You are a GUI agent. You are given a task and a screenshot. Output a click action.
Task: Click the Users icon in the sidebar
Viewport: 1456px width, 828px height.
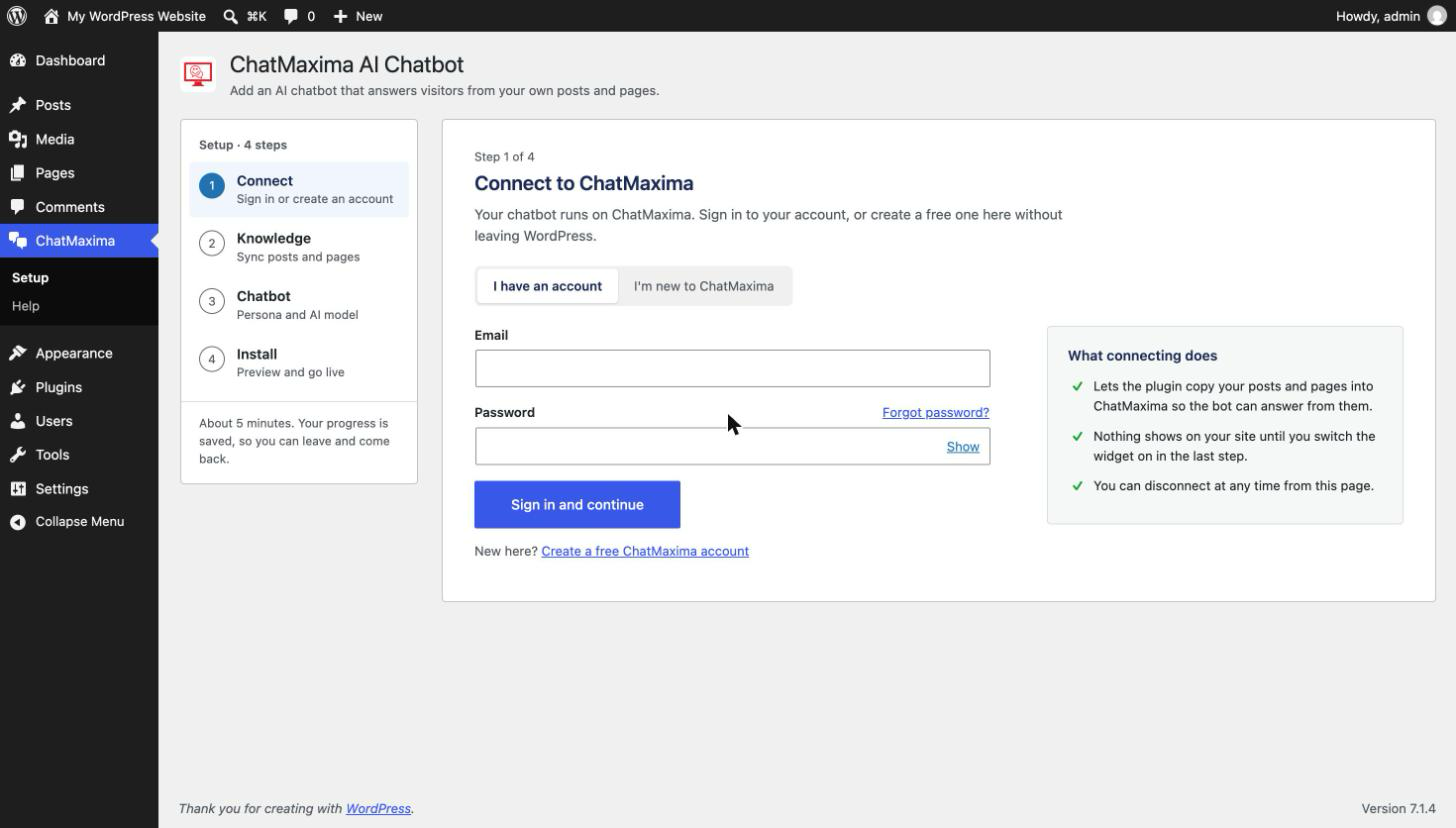pyautogui.click(x=17, y=421)
